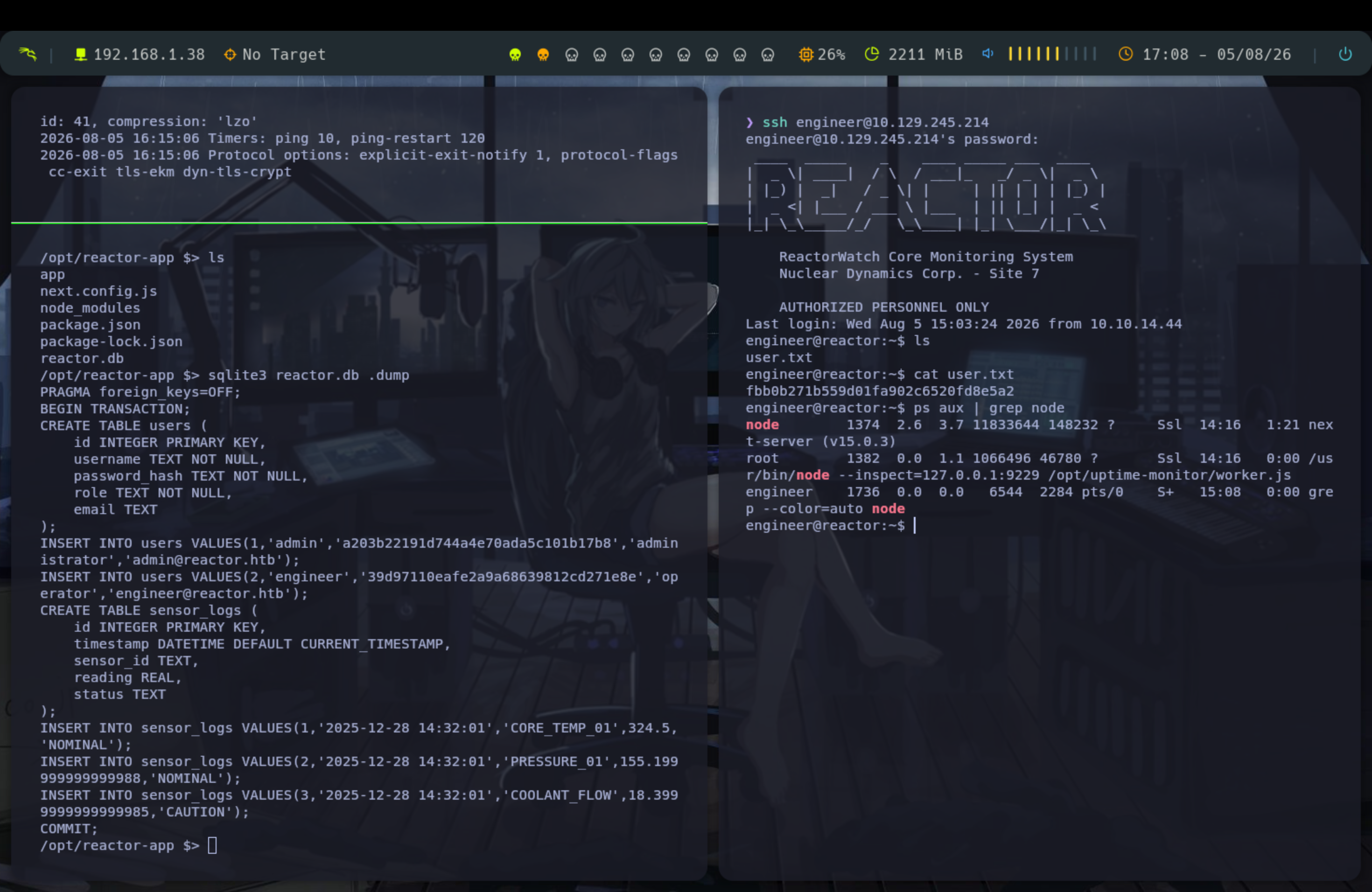Click the memory usage pie icon
Viewport: 1372px width, 892px height.
pyautogui.click(x=872, y=54)
